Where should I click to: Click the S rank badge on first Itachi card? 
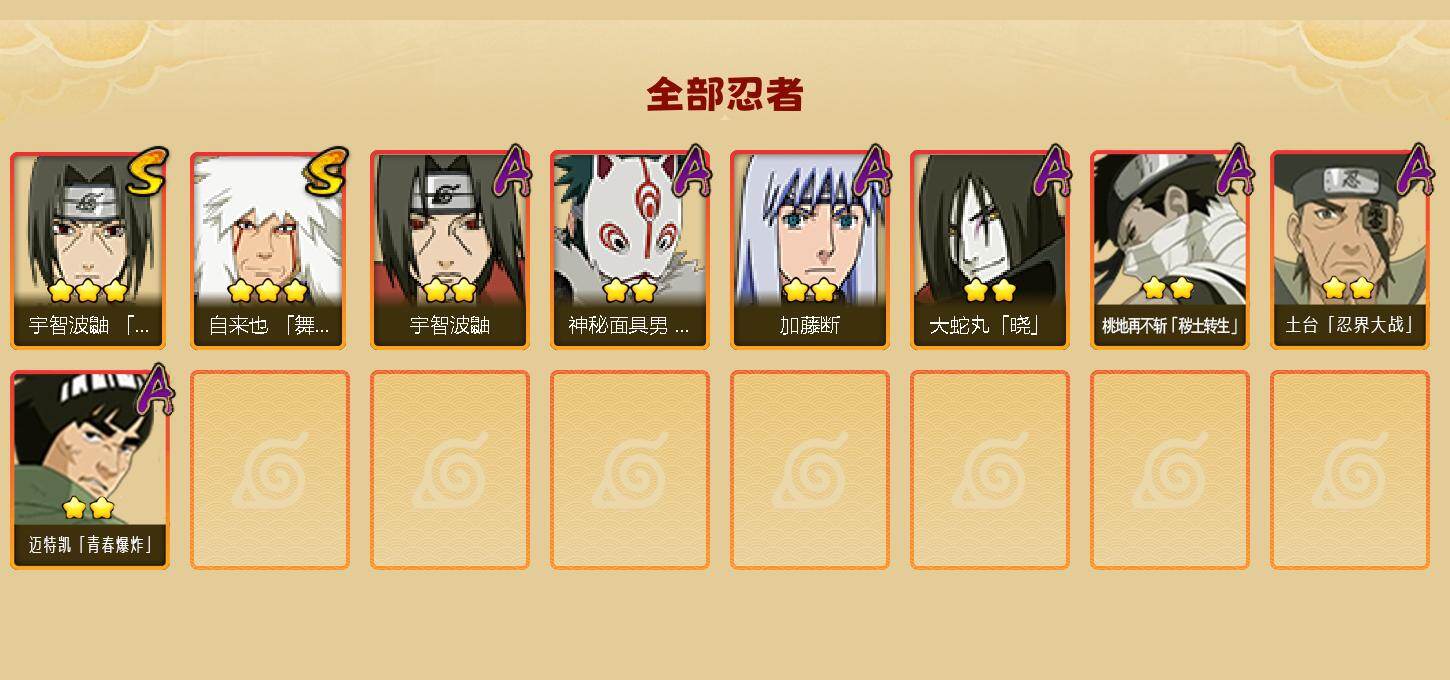[146, 171]
